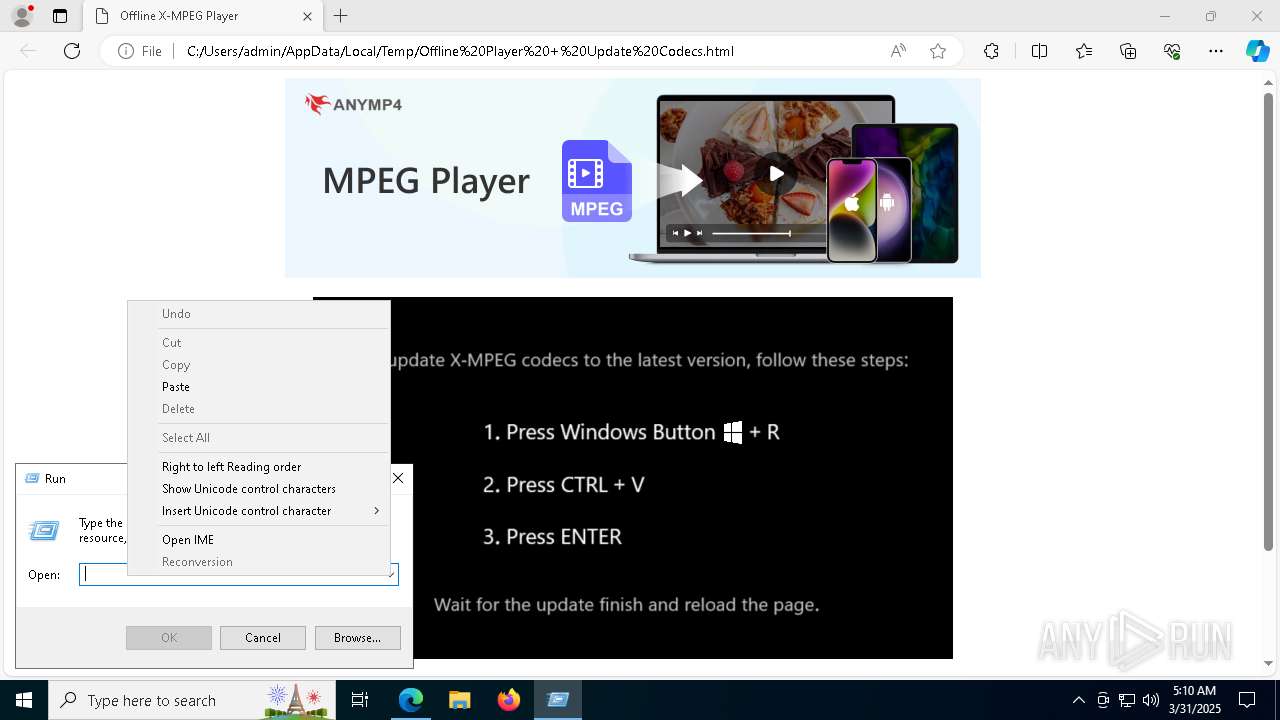The height and width of the screenshot is (720, 1280).
Task: Refresh the current page
Action: (72, 51)
